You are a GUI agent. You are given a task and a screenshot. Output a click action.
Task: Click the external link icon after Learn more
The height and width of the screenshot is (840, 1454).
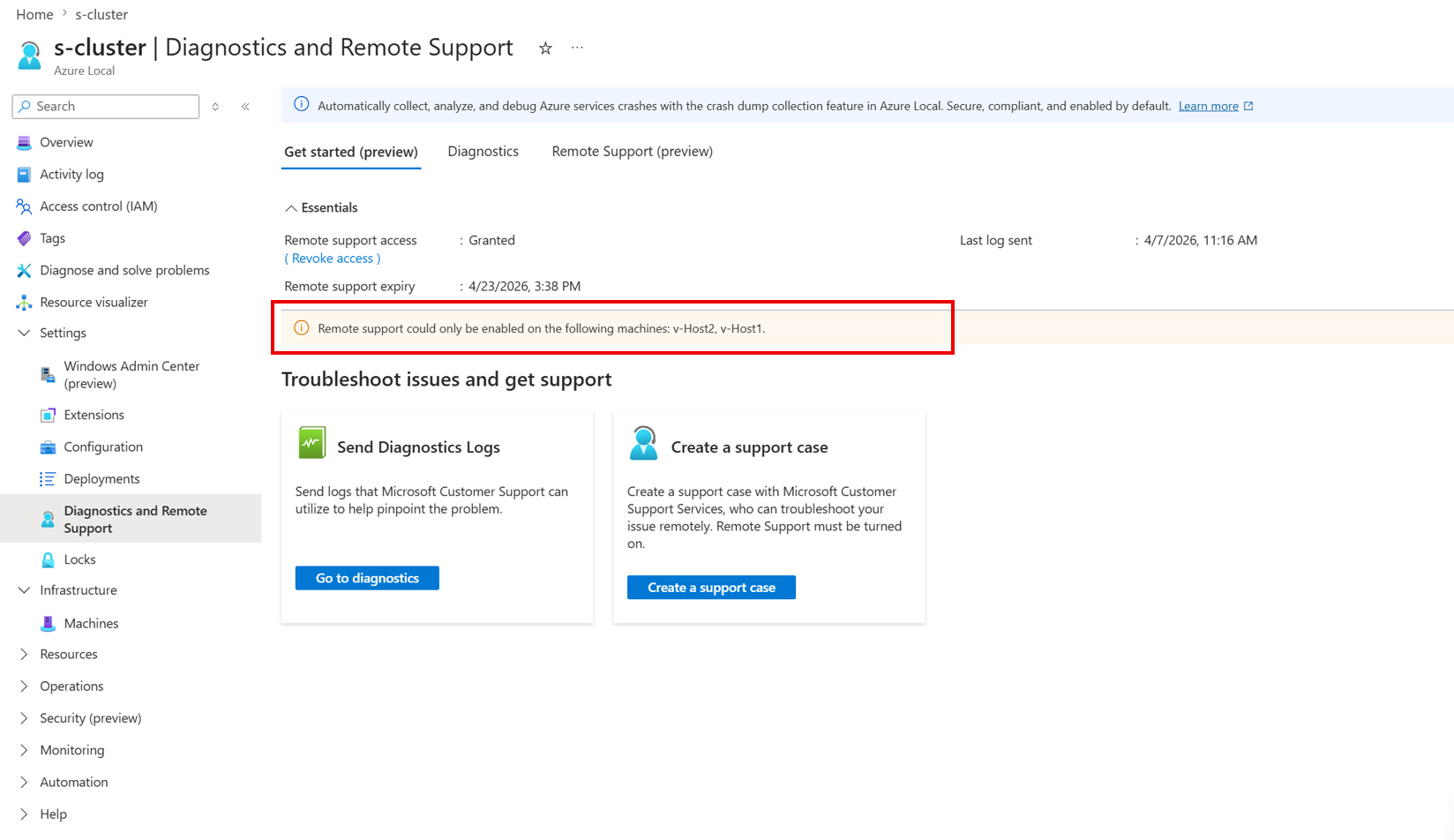(x=1248, y=106)
